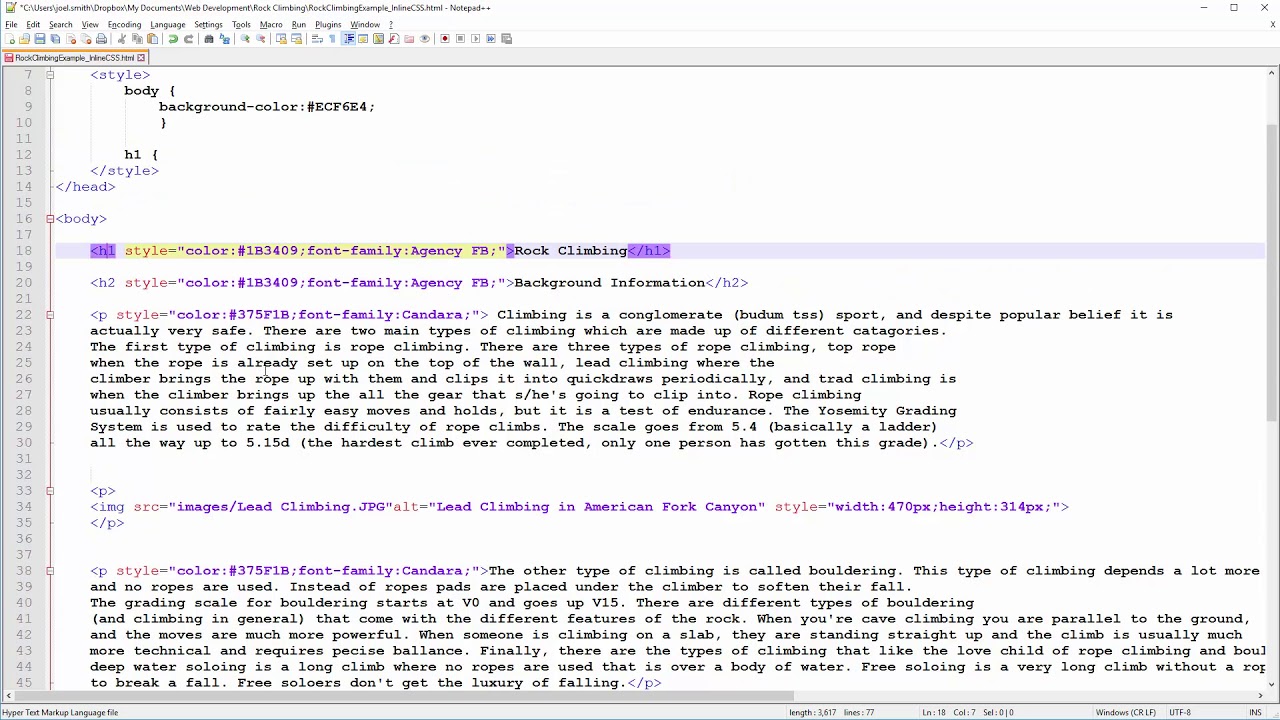This screenshot has height=720, width=1280.
Task: Open the question mark help menu
Action: (390, 24)
